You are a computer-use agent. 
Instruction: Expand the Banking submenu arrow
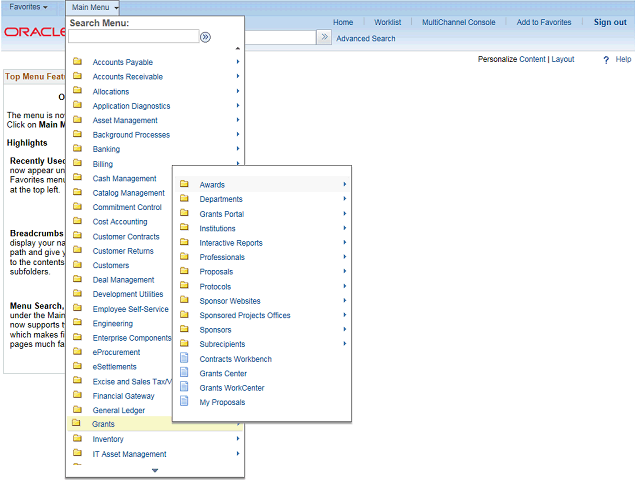tap(238, 149)
